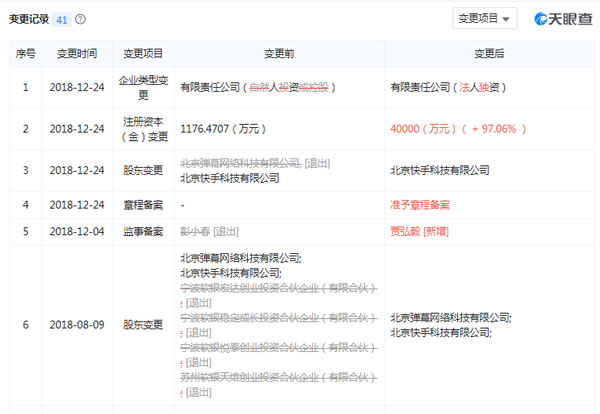
Task: Click the 监事备案 cell in row 5
Action: coord(143,231)
